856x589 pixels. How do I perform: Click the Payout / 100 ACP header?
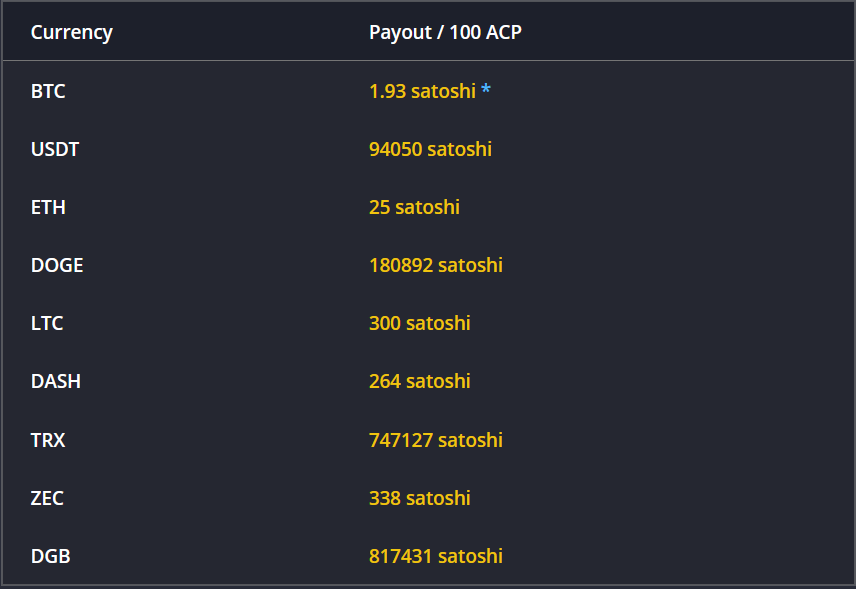(x=445, y=32)
